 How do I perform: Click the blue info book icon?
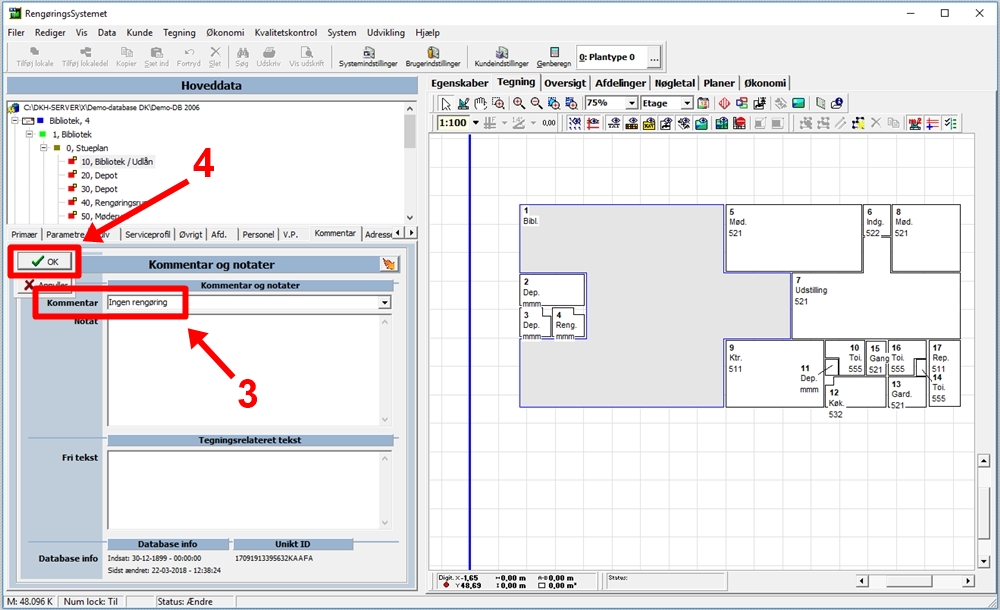tap(837, 103)
